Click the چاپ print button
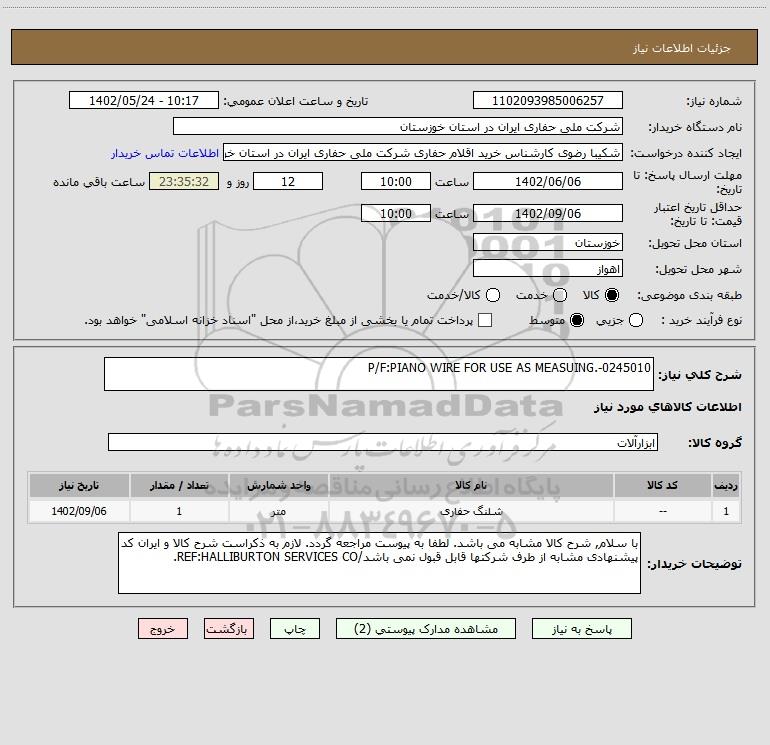770x745 pixels. click(295, 629)
